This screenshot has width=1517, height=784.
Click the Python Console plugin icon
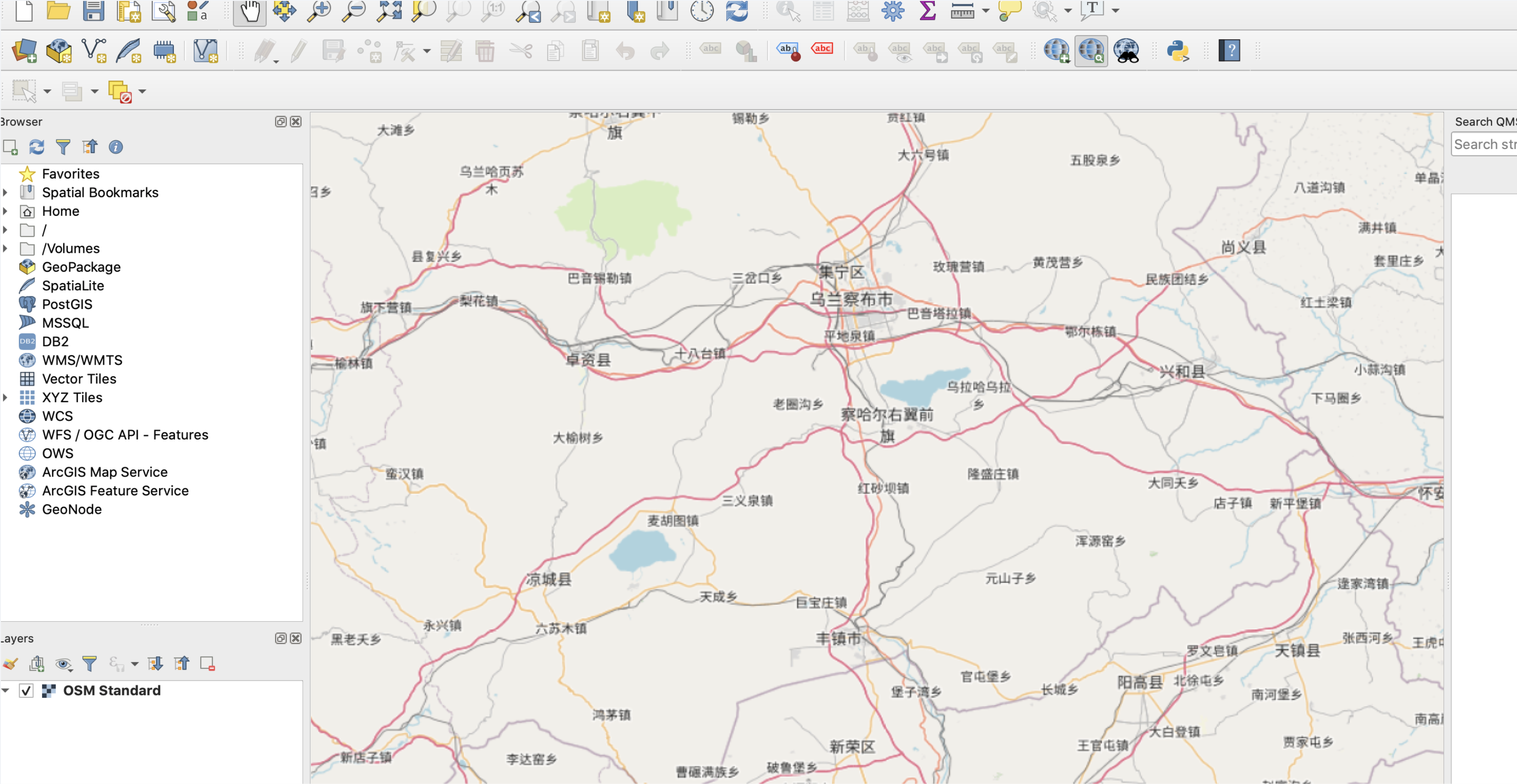pos(1179,52)
